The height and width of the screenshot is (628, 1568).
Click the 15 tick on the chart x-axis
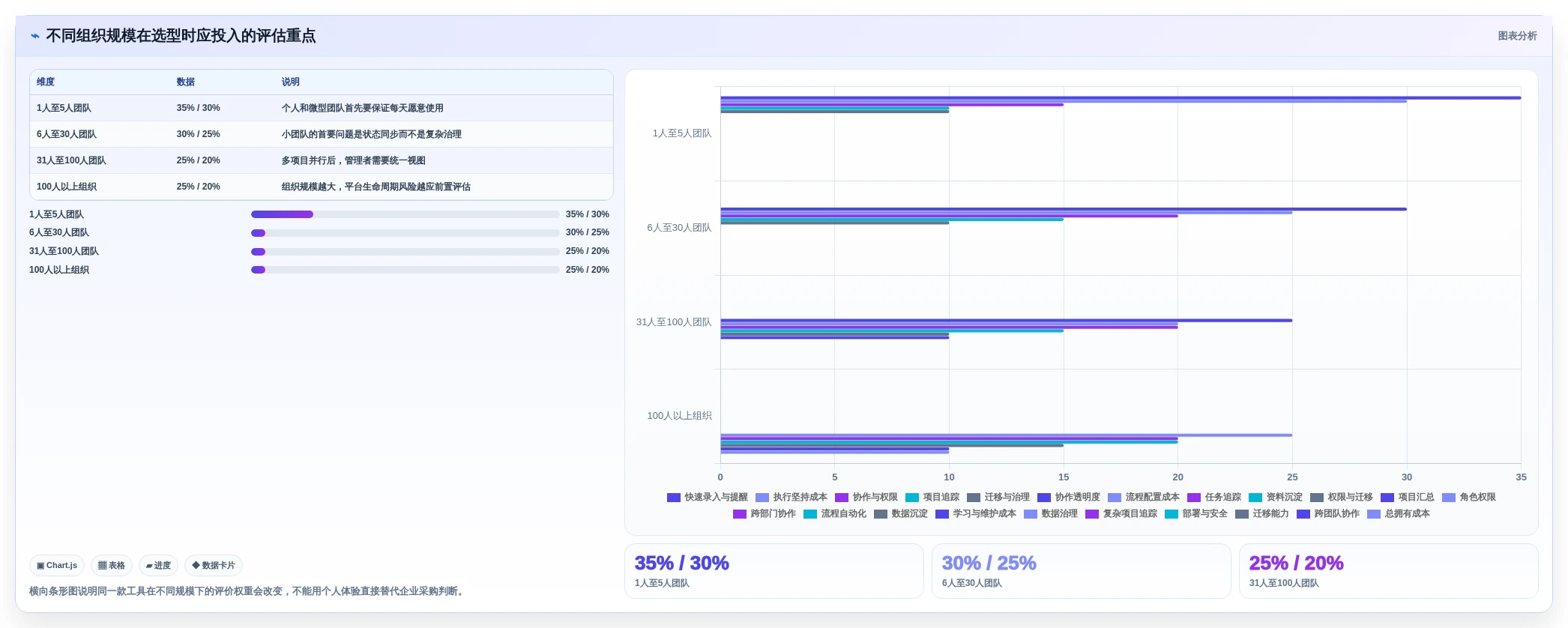[x=1064, y=477]
